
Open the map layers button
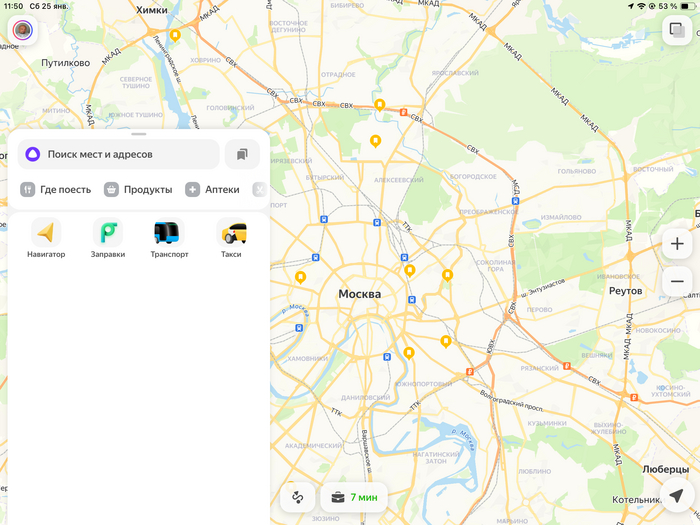677,30
